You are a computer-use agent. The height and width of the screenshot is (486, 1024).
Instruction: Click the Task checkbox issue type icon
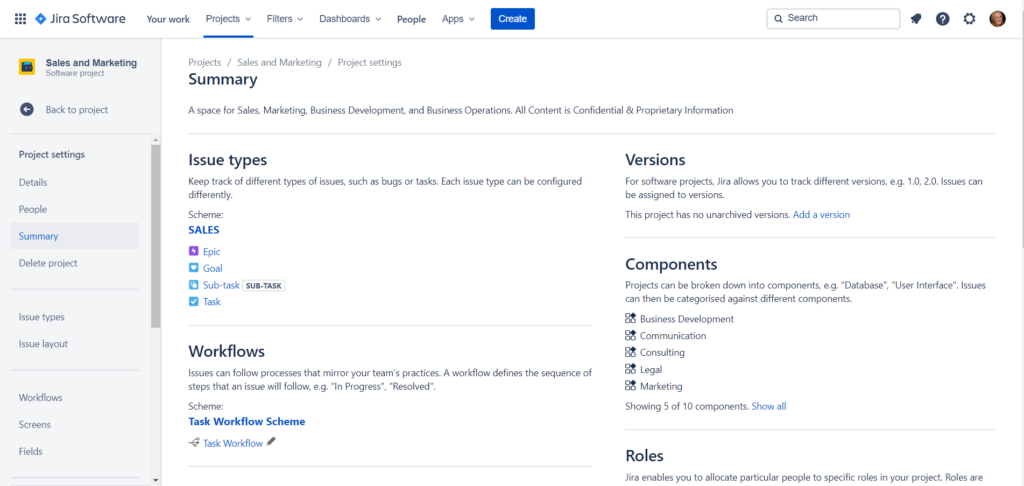coord(193,302)
